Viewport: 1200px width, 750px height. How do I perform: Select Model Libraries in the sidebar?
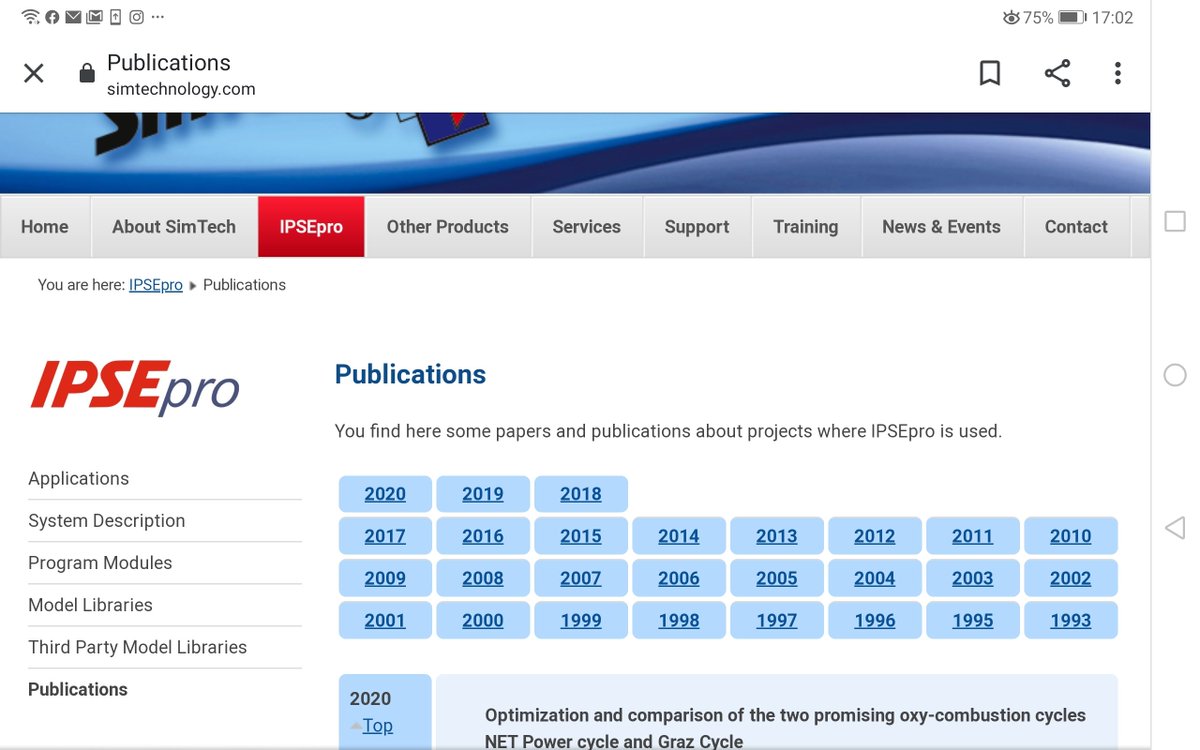(x=89, y=604)
